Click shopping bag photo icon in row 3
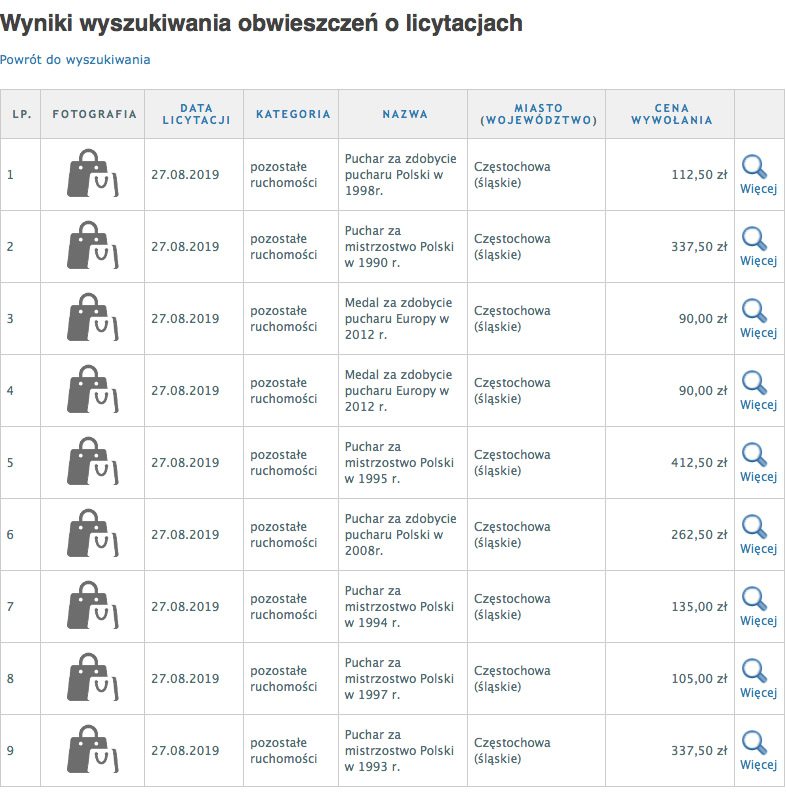 tap(93, 317)
